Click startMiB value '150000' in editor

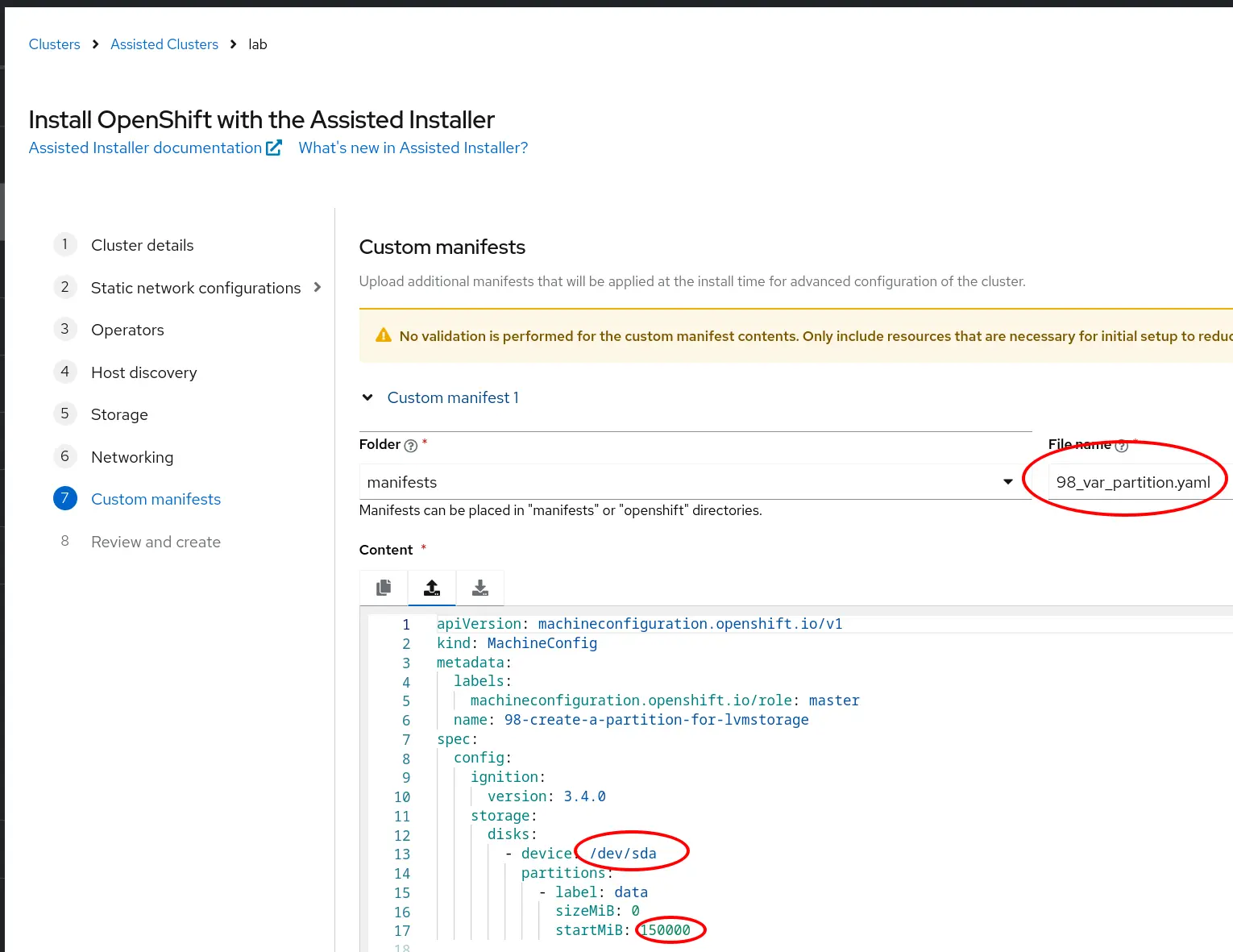665,930
